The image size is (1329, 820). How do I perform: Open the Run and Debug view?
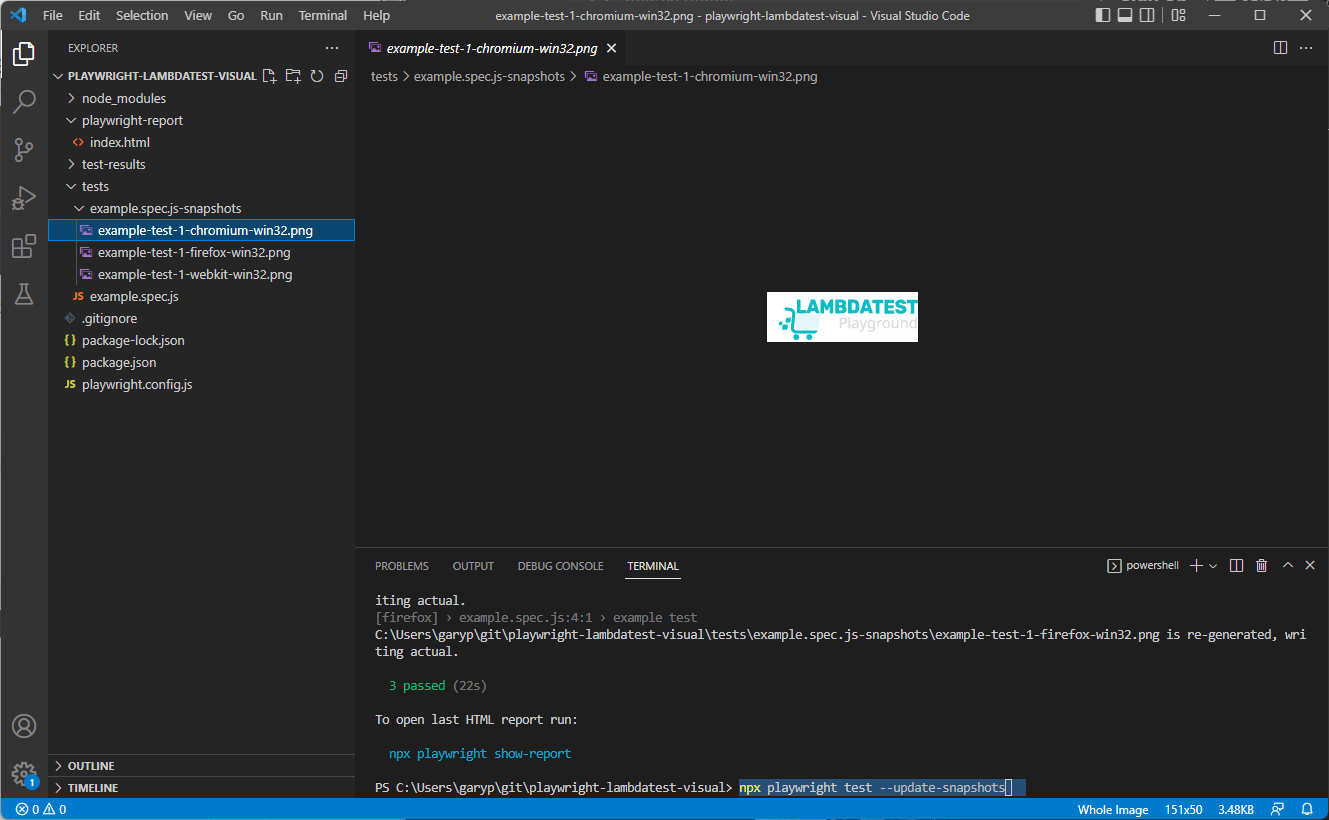click(24, 197)
